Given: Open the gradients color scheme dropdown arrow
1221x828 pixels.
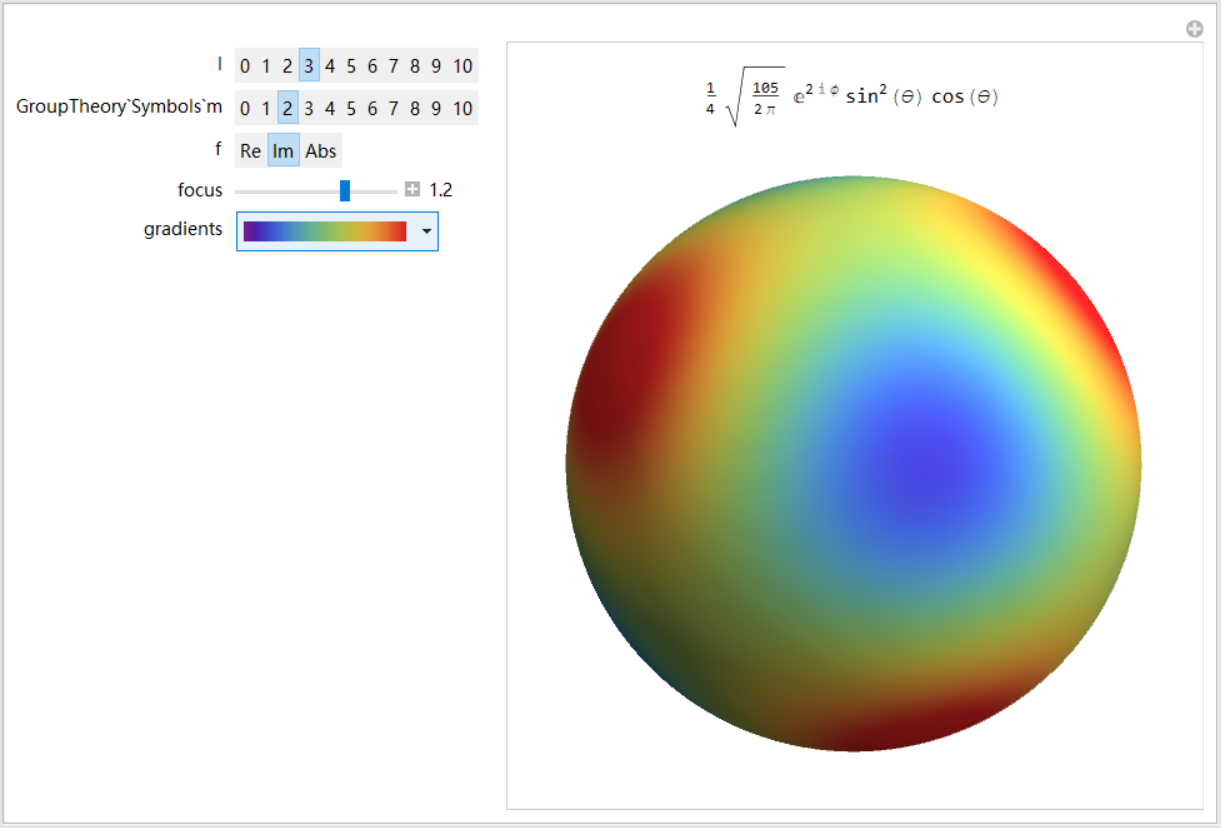Looking at the screenshot, I should 427,231.
